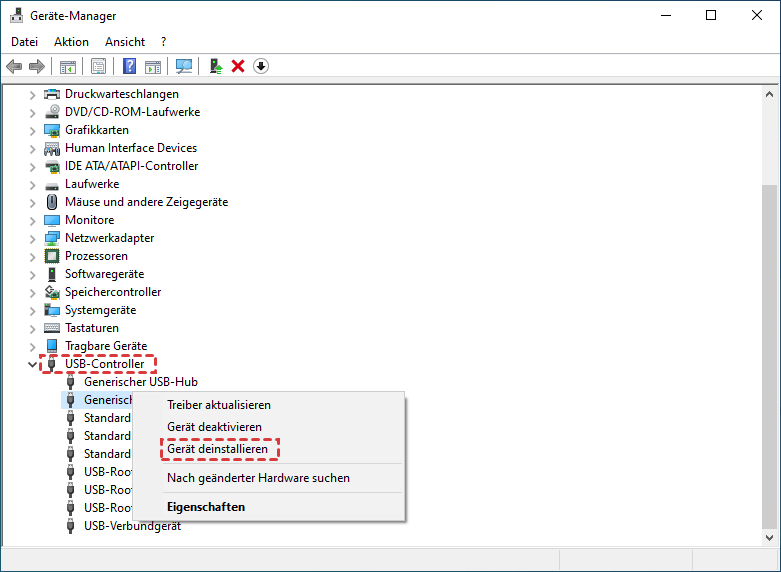This screenshot has height=572, width=781.
Task: Expand the Laufwerke node
Action: (x=32, y=185)
